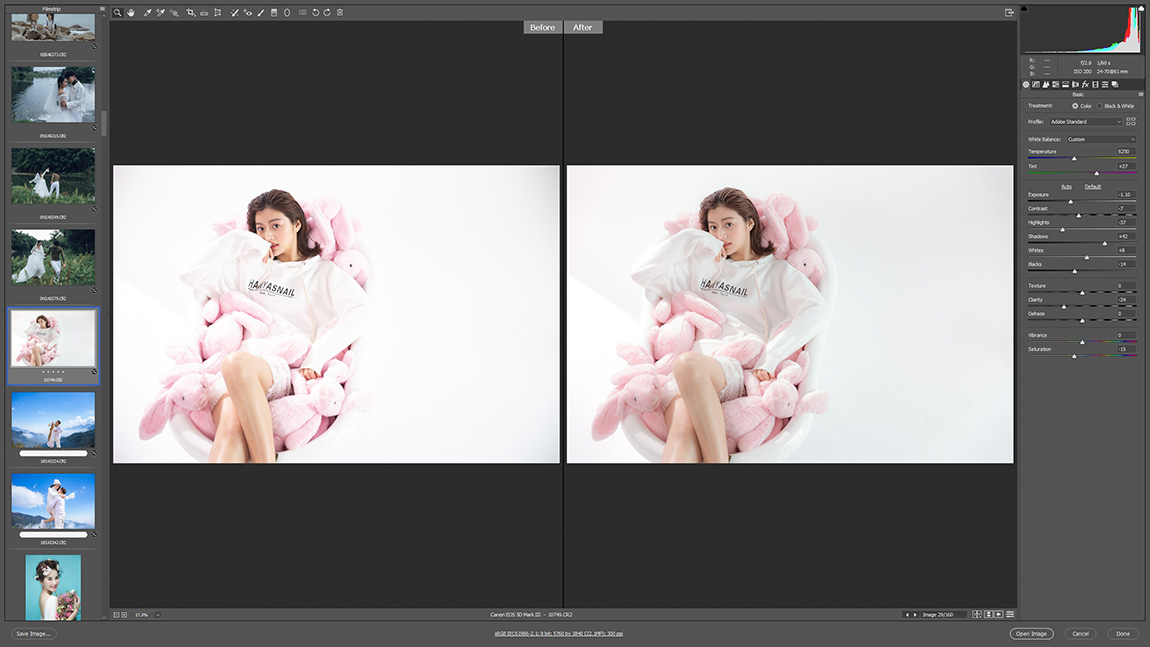Viewport: 1150px width, 647px height.
Task: Open the zoom level dropdown
Action: point(158,615)
